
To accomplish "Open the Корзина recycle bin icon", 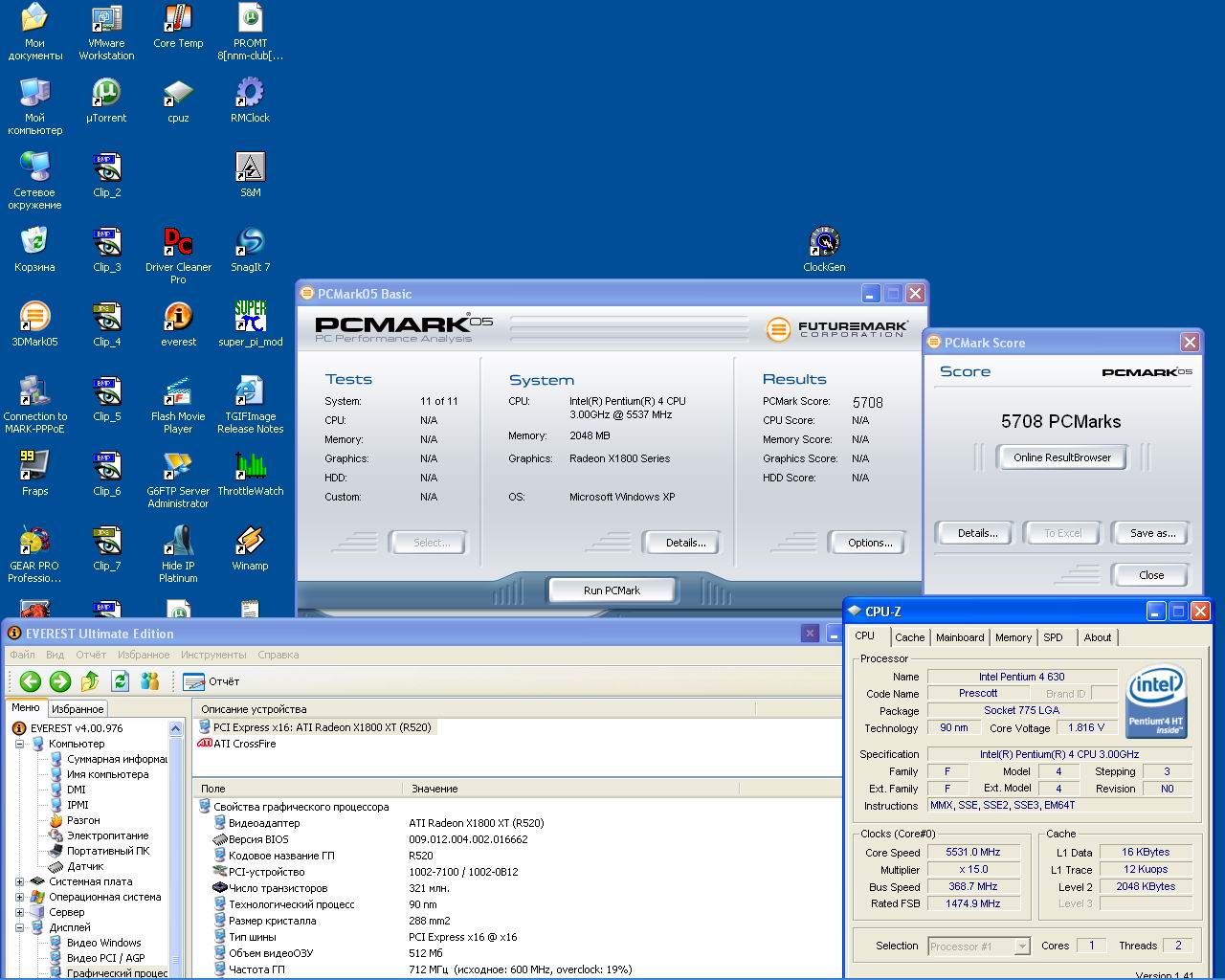I will pos(34,250).
